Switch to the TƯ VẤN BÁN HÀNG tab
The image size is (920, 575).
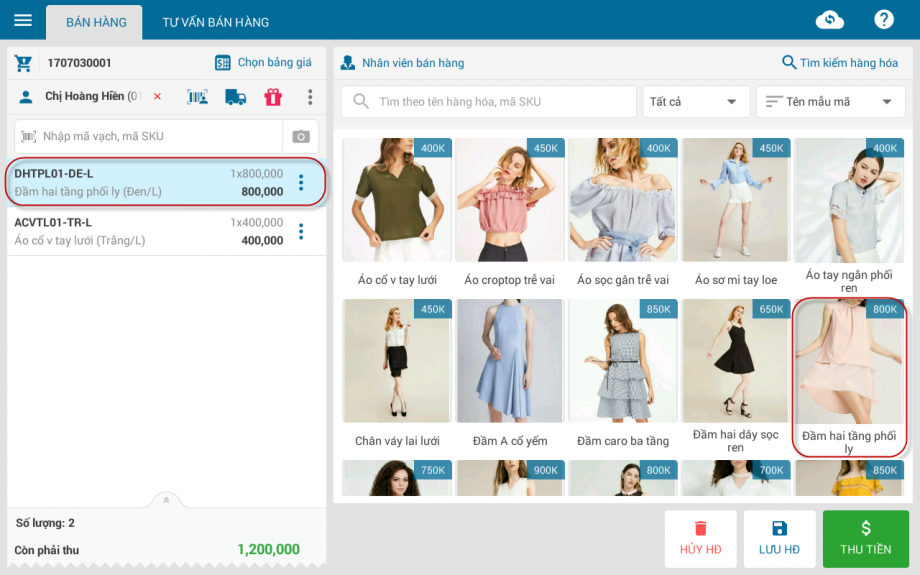[x=215, y=22]
